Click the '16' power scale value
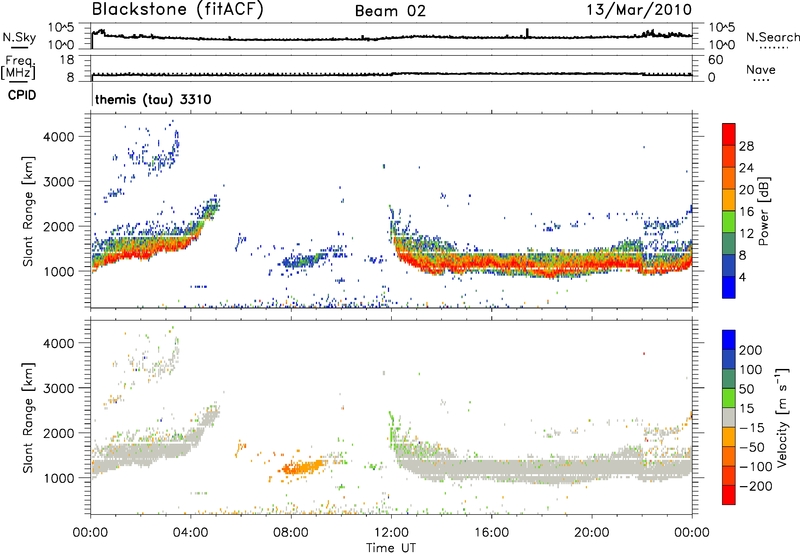 746,212
